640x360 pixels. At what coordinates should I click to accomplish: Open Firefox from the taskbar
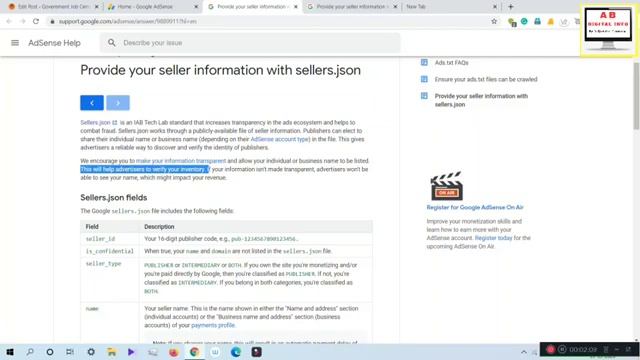click(x=173, y=352)
